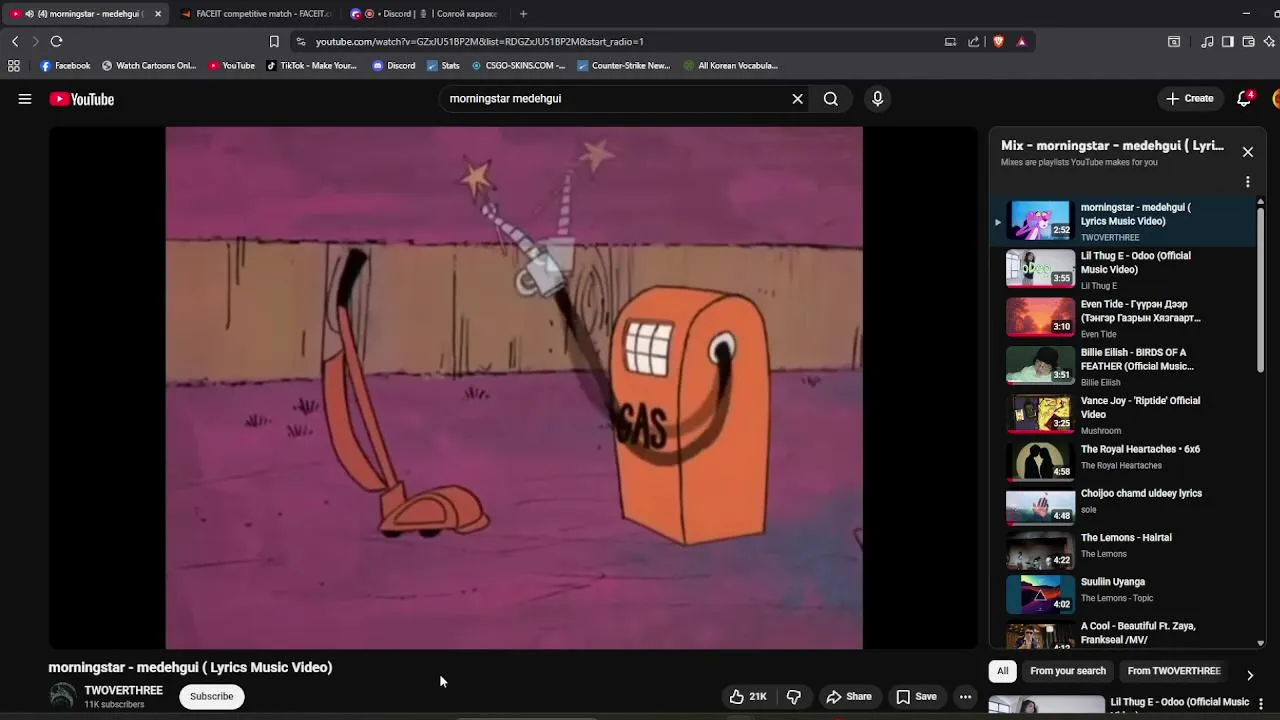Click the media control music note icon
The image size is (1280, 720).
point(1207,41)
